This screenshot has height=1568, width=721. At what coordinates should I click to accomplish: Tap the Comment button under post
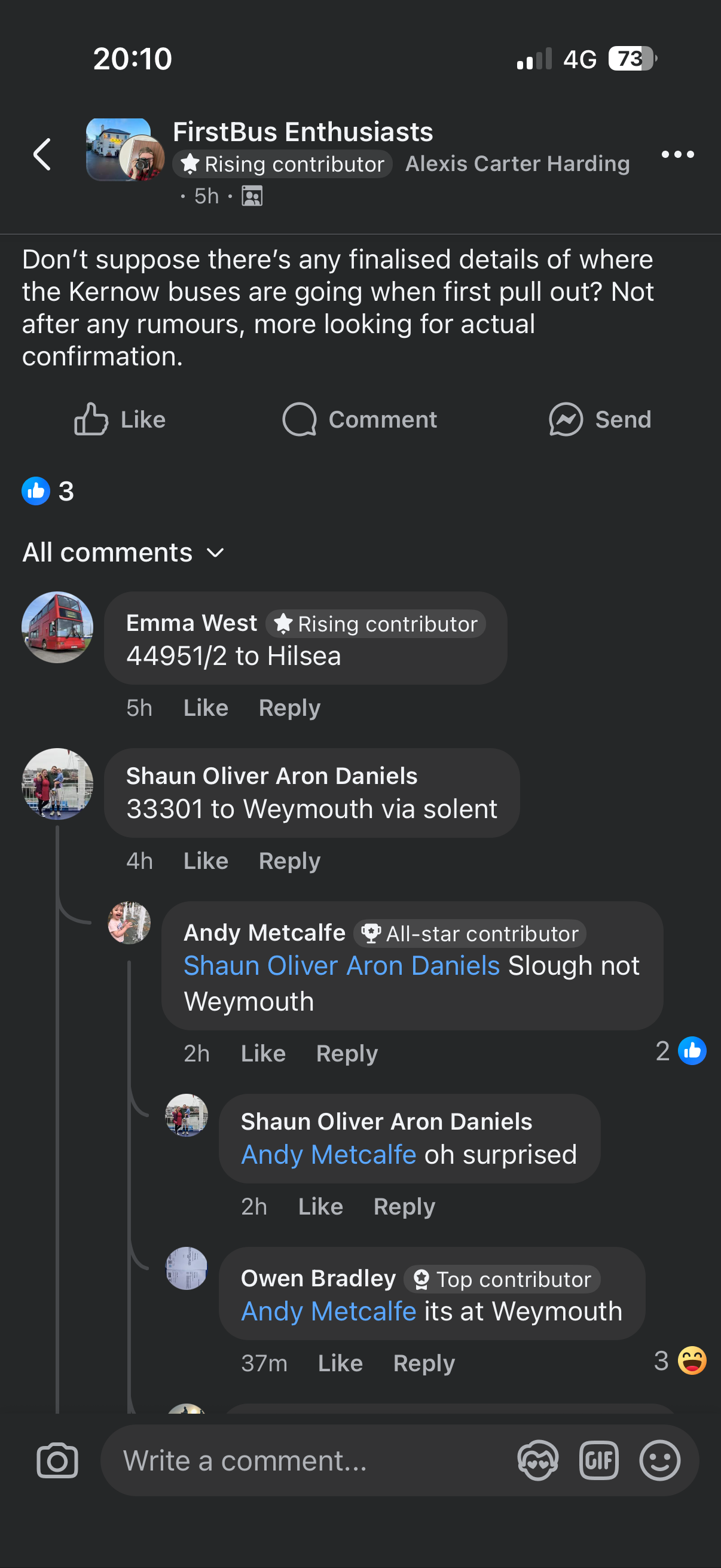click(x=359, y=419)
